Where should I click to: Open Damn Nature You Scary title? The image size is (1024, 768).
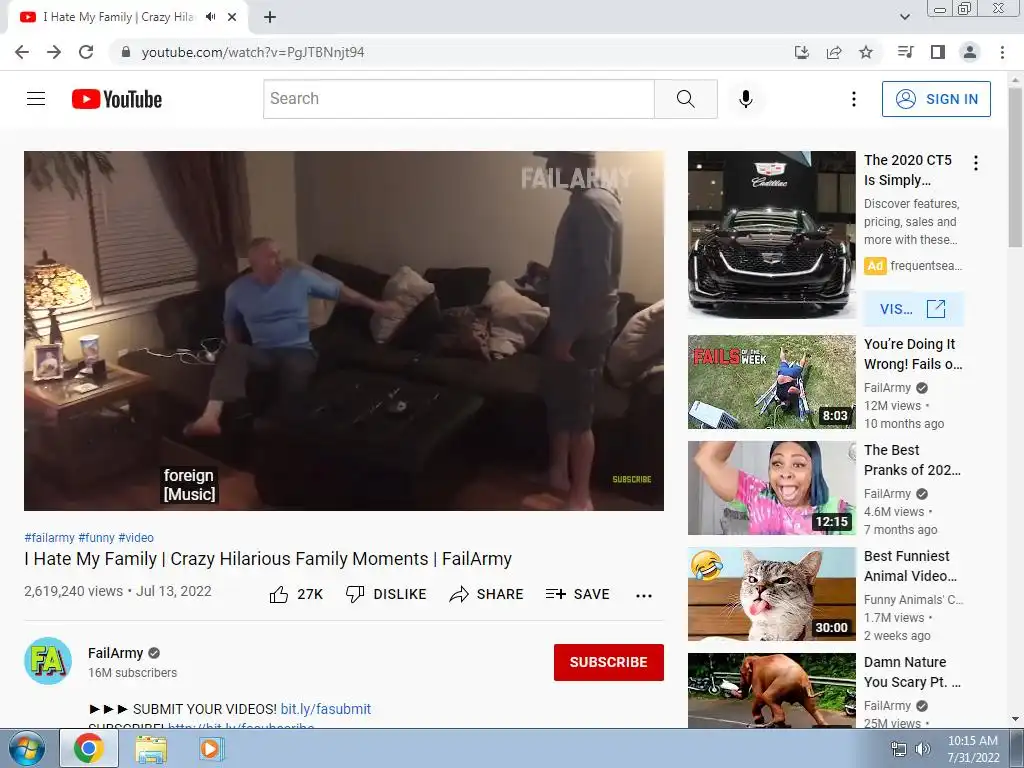912,672
